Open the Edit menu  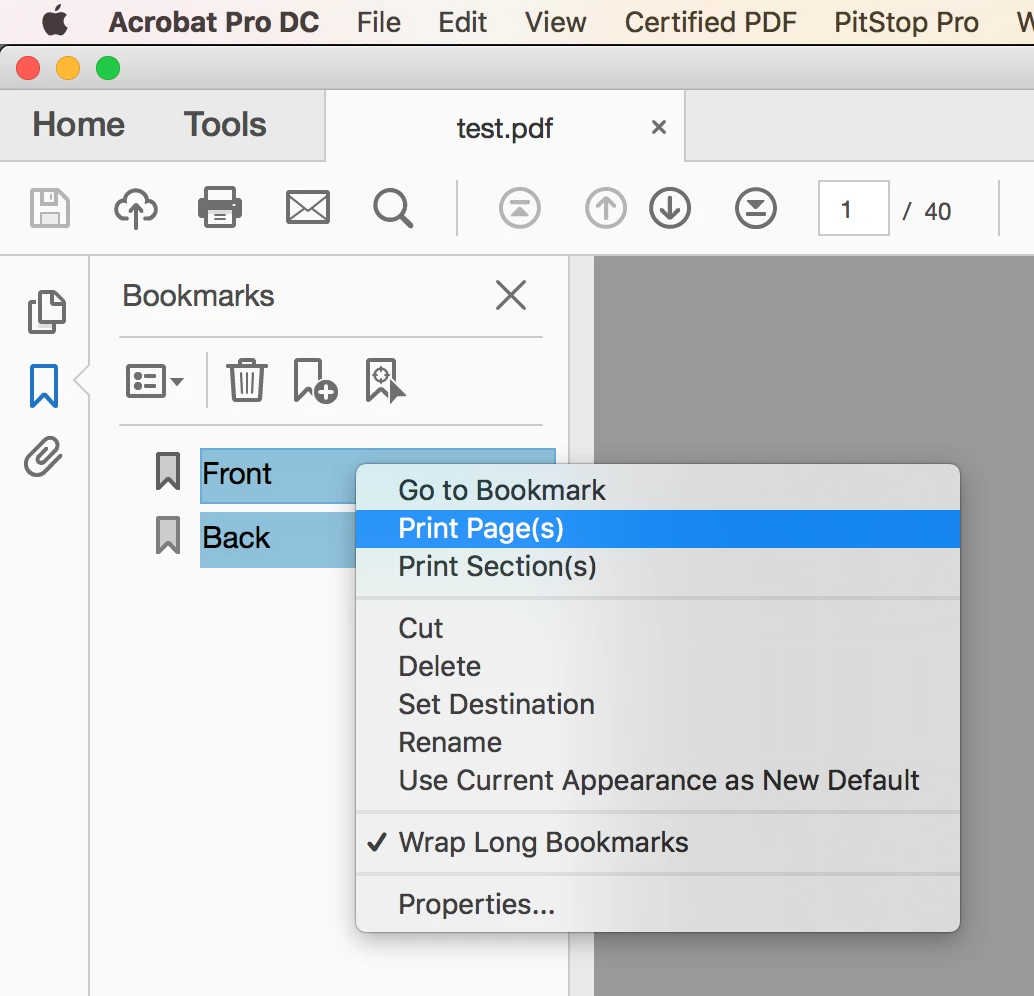462,22
